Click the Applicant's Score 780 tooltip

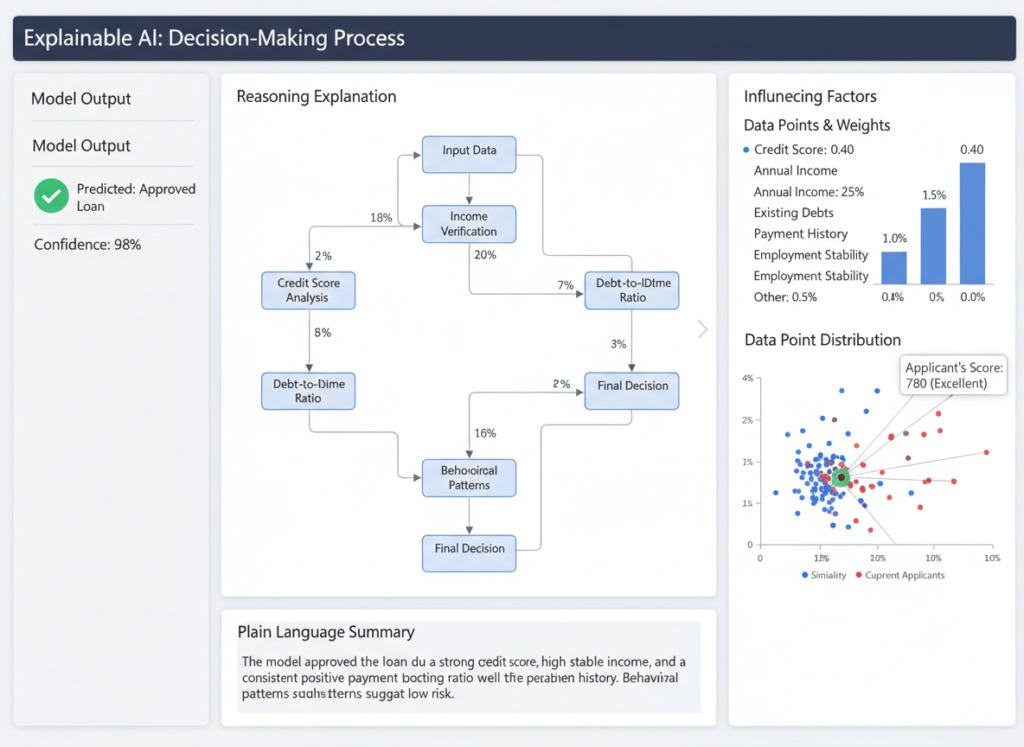click(x=955, y=375)
